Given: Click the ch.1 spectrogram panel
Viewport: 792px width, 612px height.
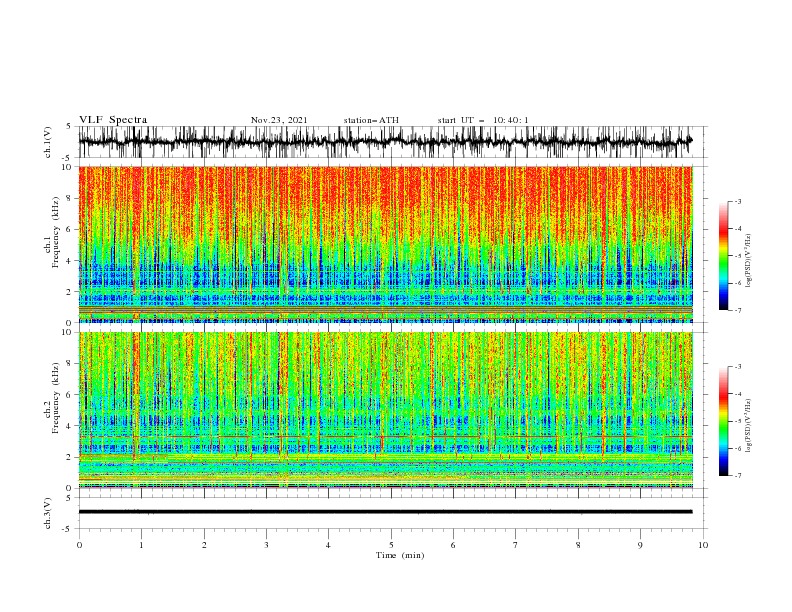Looking at the screenshot, I should (385, 244).
